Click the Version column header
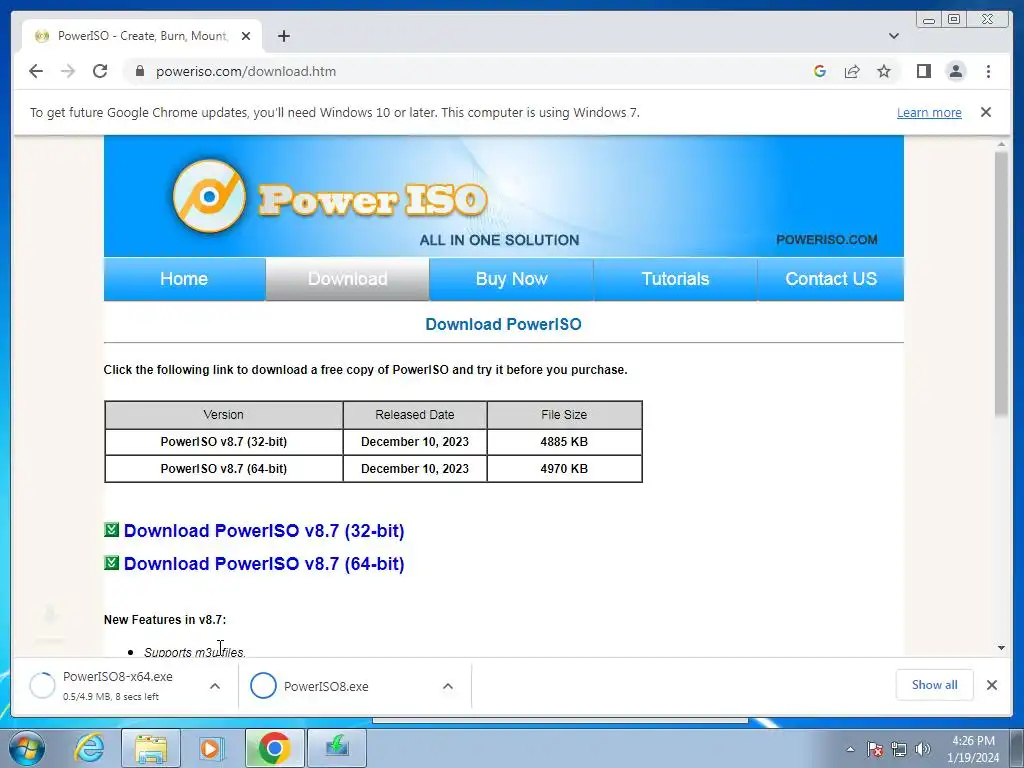 point(224,415)
